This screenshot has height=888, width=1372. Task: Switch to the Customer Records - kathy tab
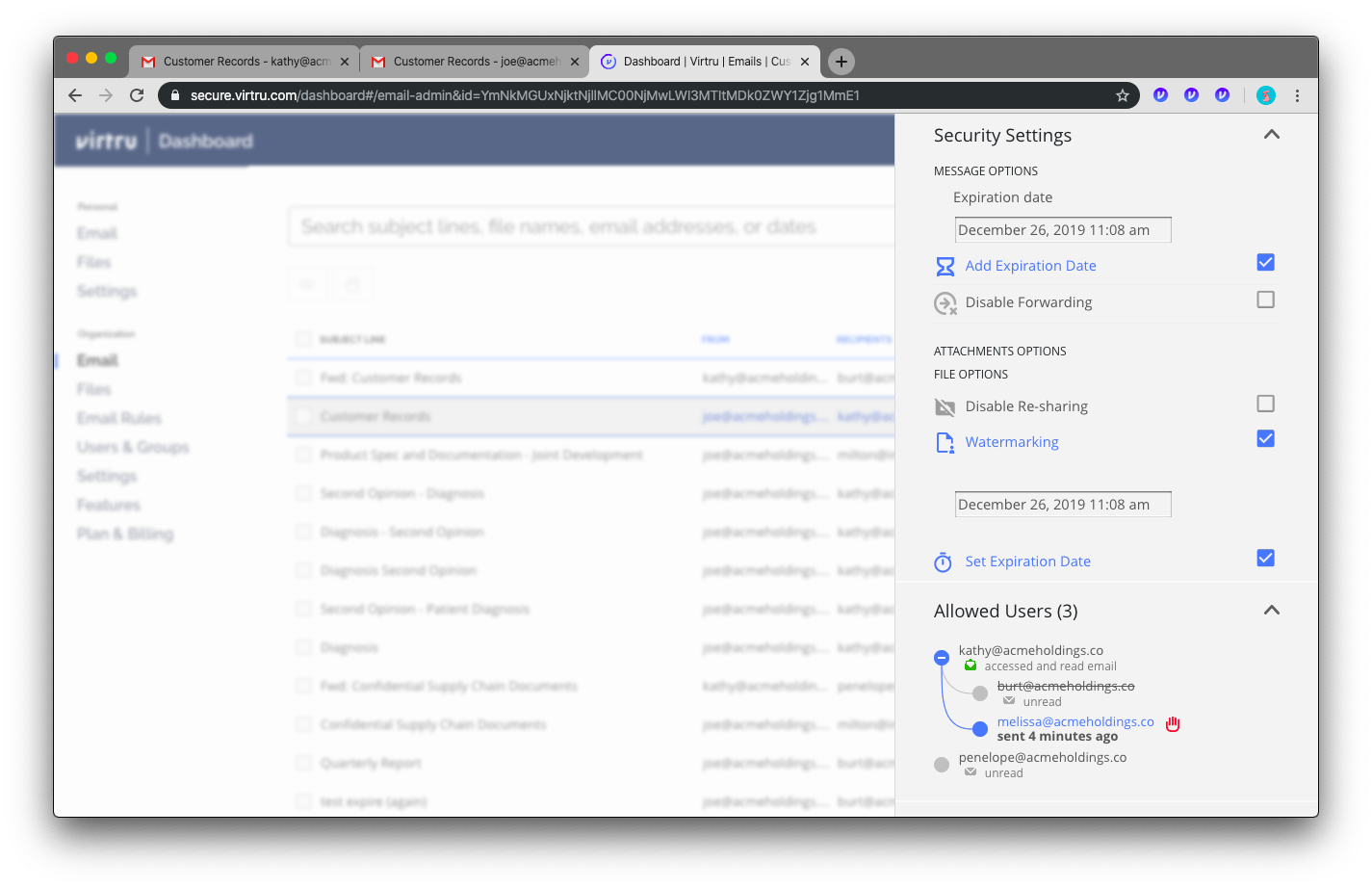[245, 62]
